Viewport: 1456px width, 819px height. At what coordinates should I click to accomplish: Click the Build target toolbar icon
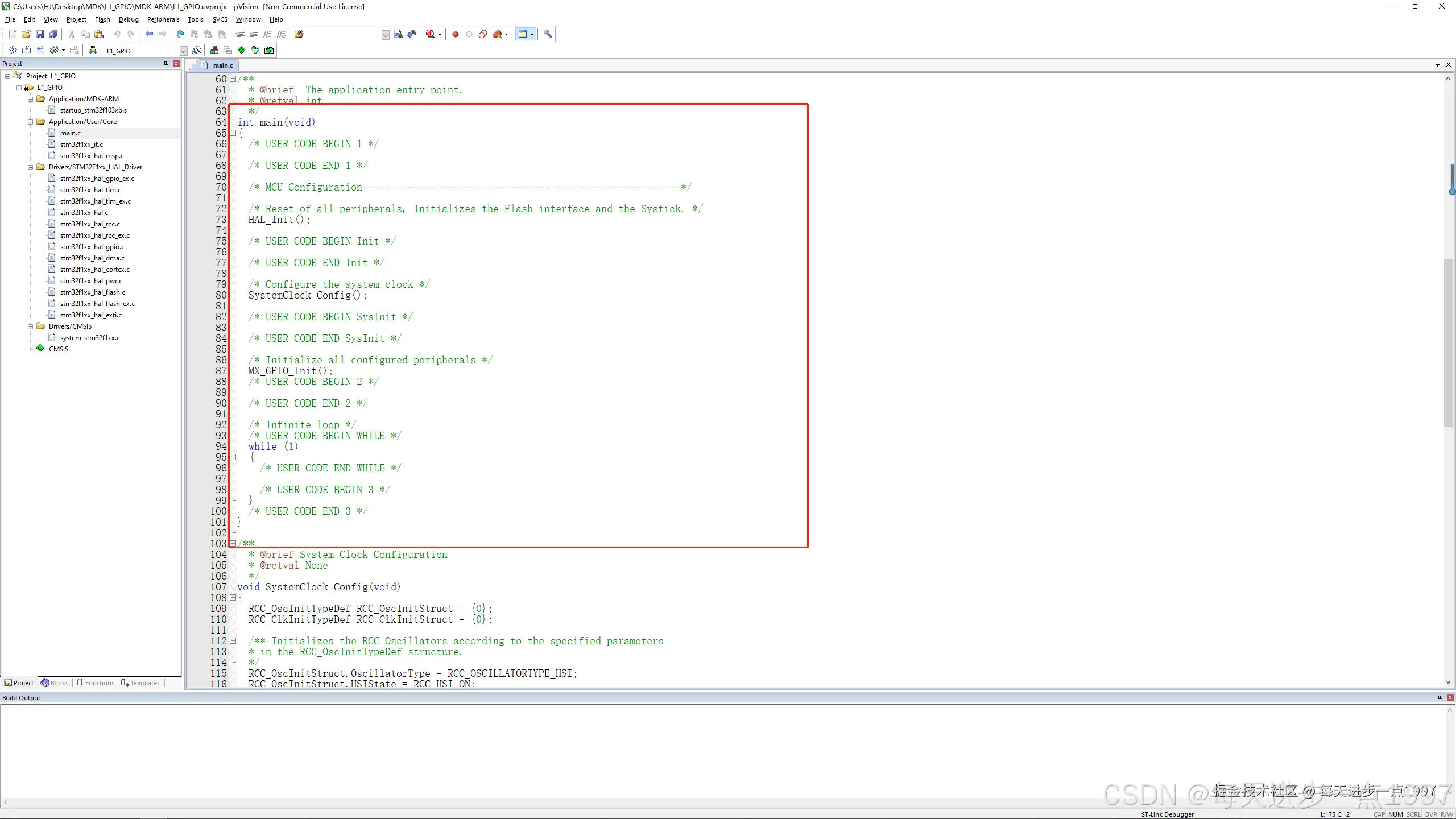[x=26, y=50]
